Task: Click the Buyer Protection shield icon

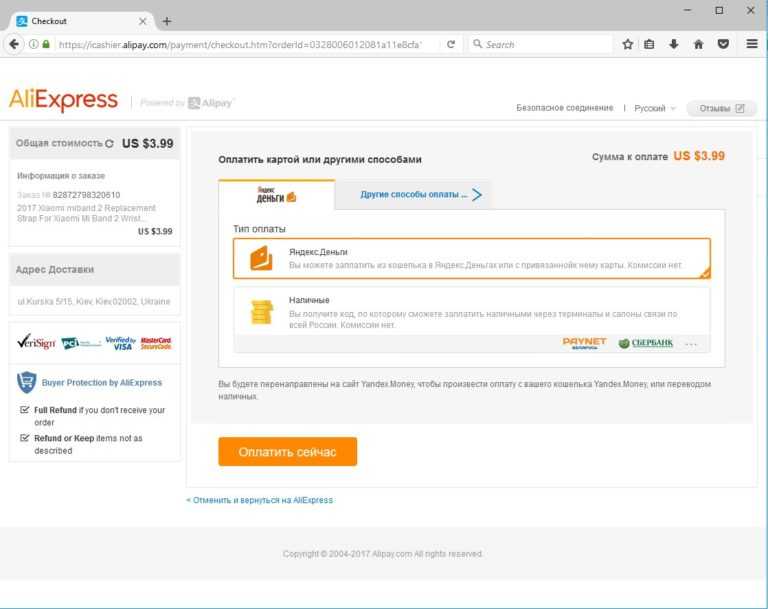Action: click(x=26, y=382)
